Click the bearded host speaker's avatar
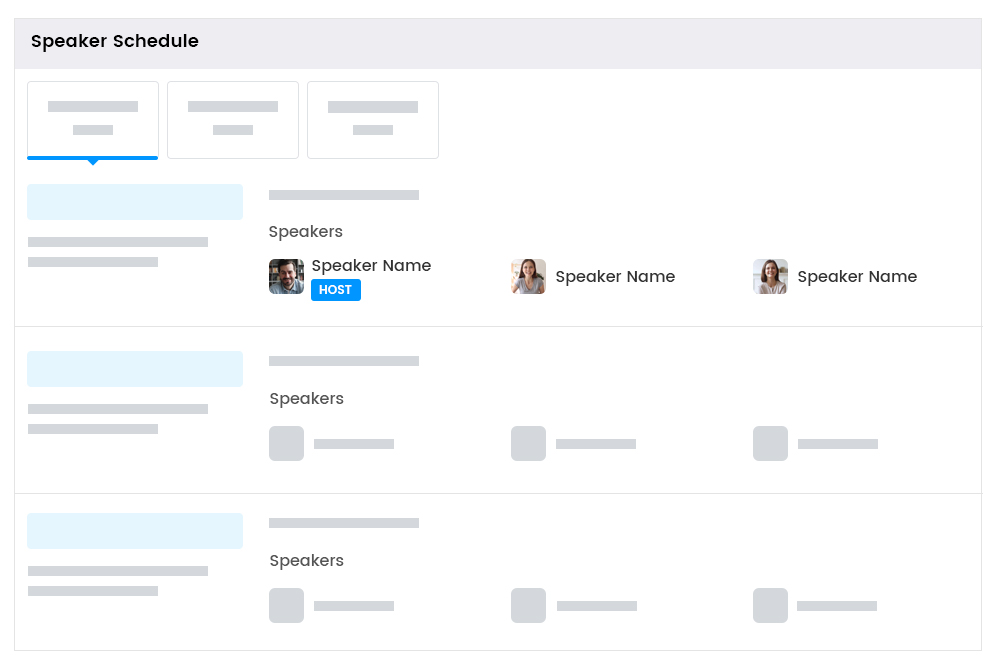Screen dimensions: 1000x667 coord(286,277)
